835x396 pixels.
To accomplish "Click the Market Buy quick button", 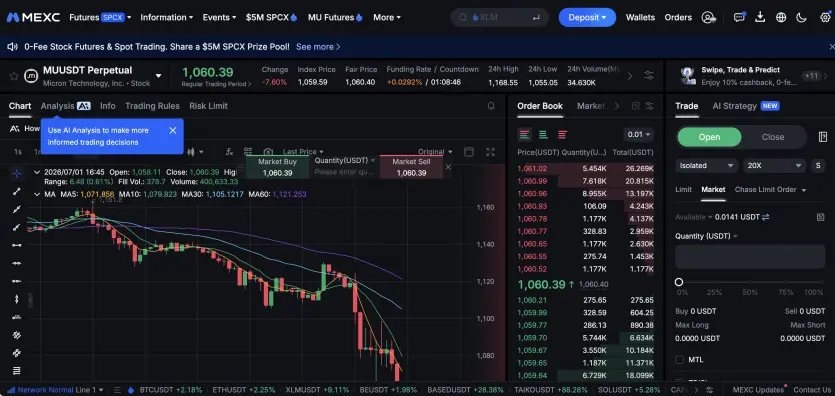I will click(x=277, y=167).
